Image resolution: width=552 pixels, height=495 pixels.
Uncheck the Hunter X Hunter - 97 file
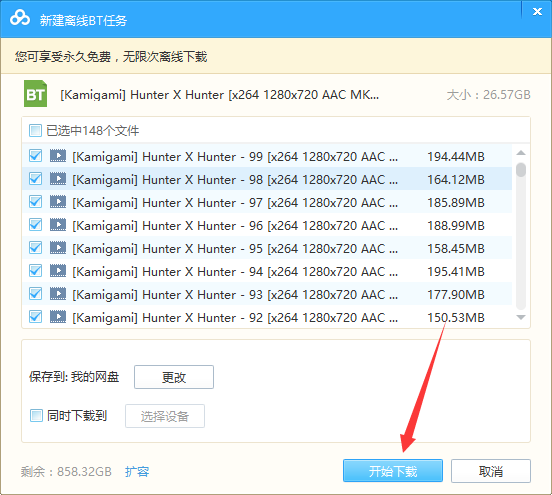point(35,202)
